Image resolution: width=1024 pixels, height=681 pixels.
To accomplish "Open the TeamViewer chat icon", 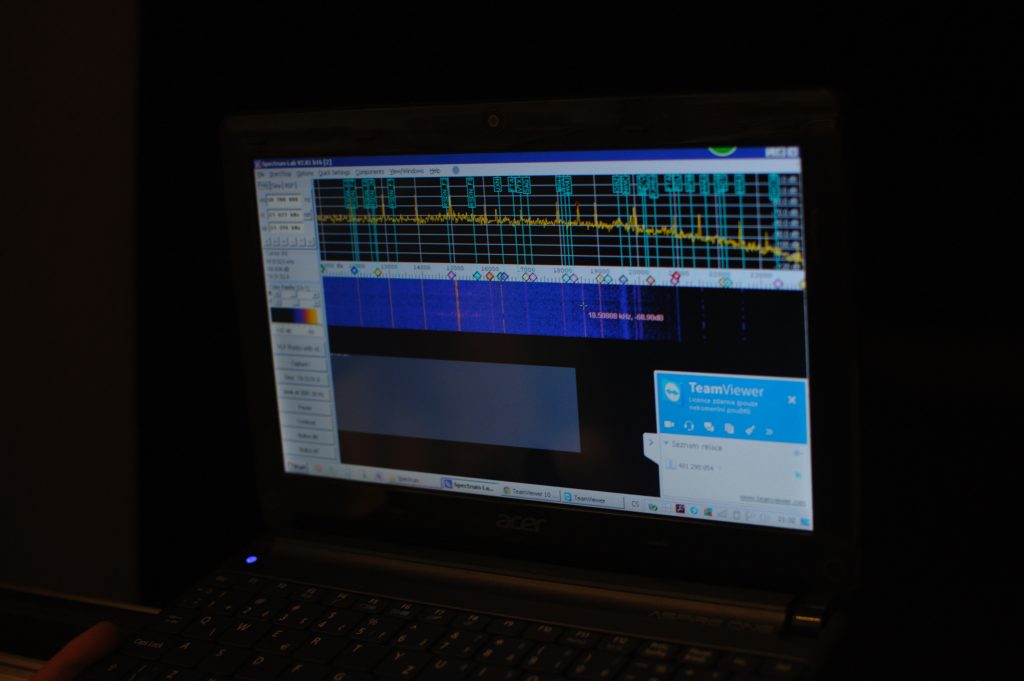I will click(x=709, y=427).
